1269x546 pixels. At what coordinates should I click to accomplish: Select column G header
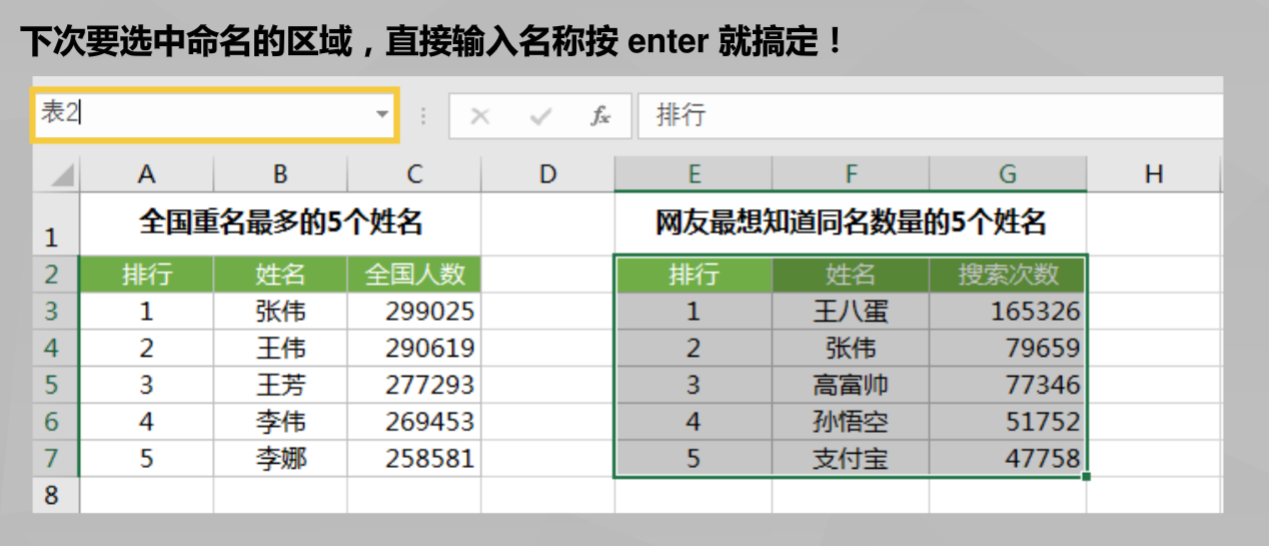[1007, 174]
